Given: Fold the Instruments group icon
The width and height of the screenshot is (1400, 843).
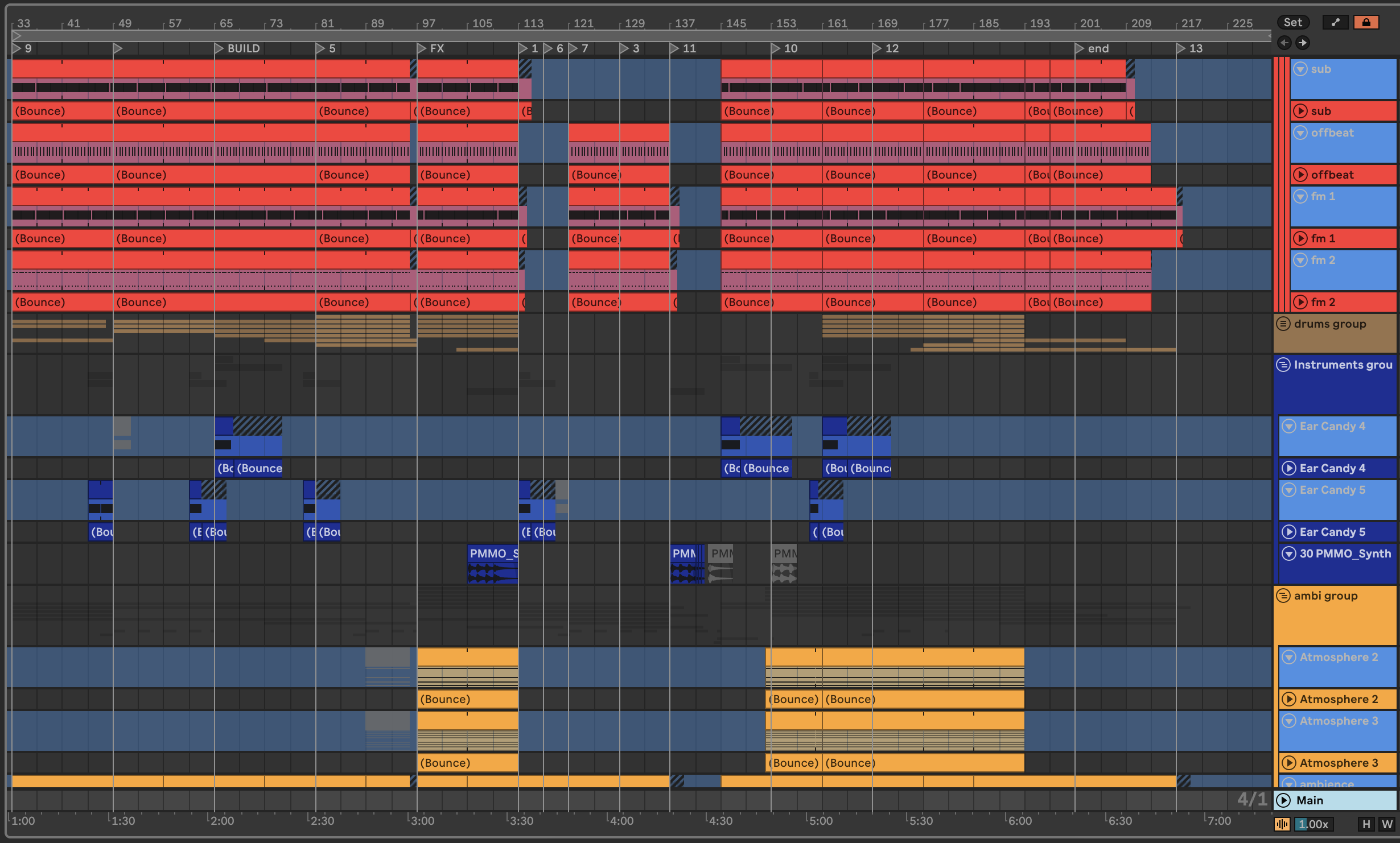Looking at the screenshot, I should (x=1283, y=365).
